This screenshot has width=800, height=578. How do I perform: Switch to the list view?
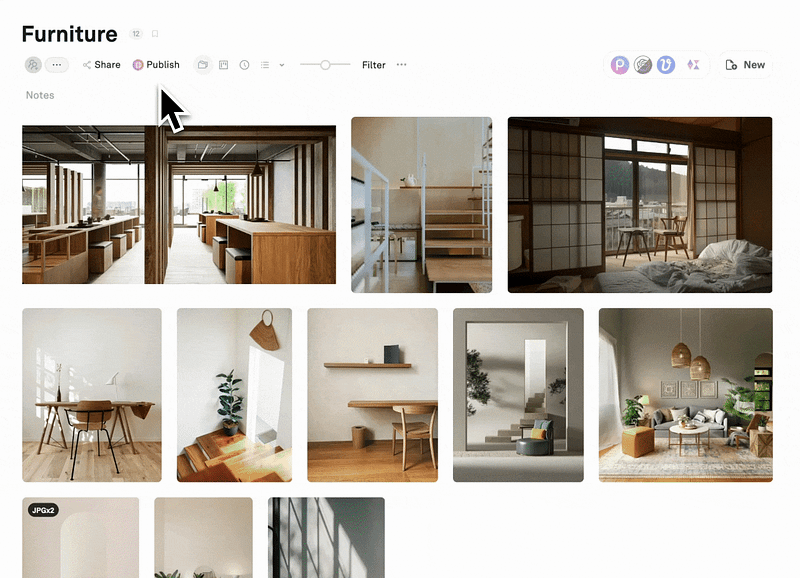[x=265, y=65]
